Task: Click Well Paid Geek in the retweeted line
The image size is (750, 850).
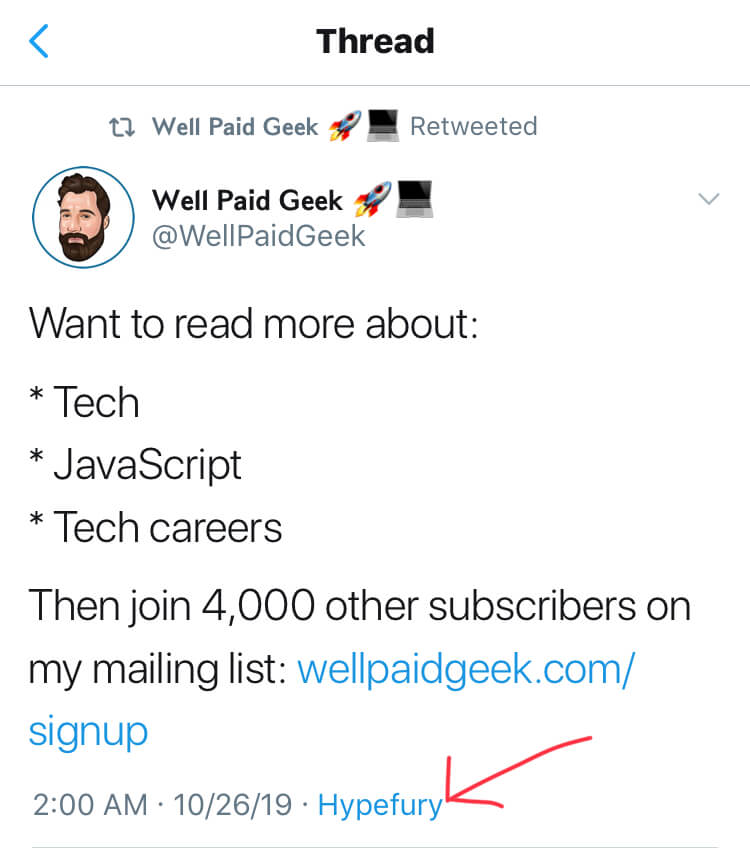Action: [x=235, y=127]
